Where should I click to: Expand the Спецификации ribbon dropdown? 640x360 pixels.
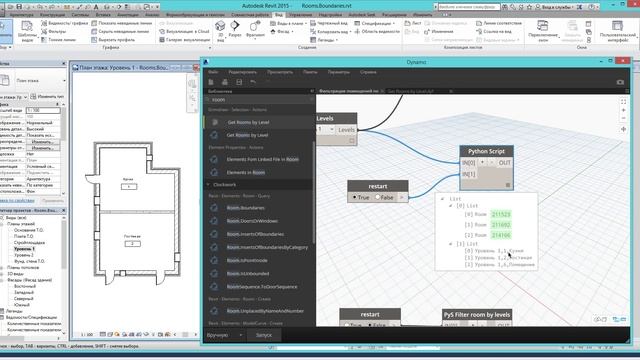tap(393, 24)
